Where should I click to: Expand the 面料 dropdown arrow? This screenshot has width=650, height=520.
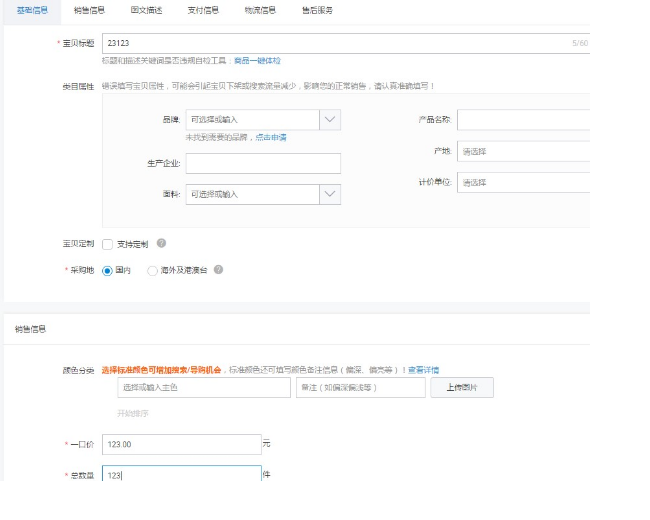[x=330, y=194]
